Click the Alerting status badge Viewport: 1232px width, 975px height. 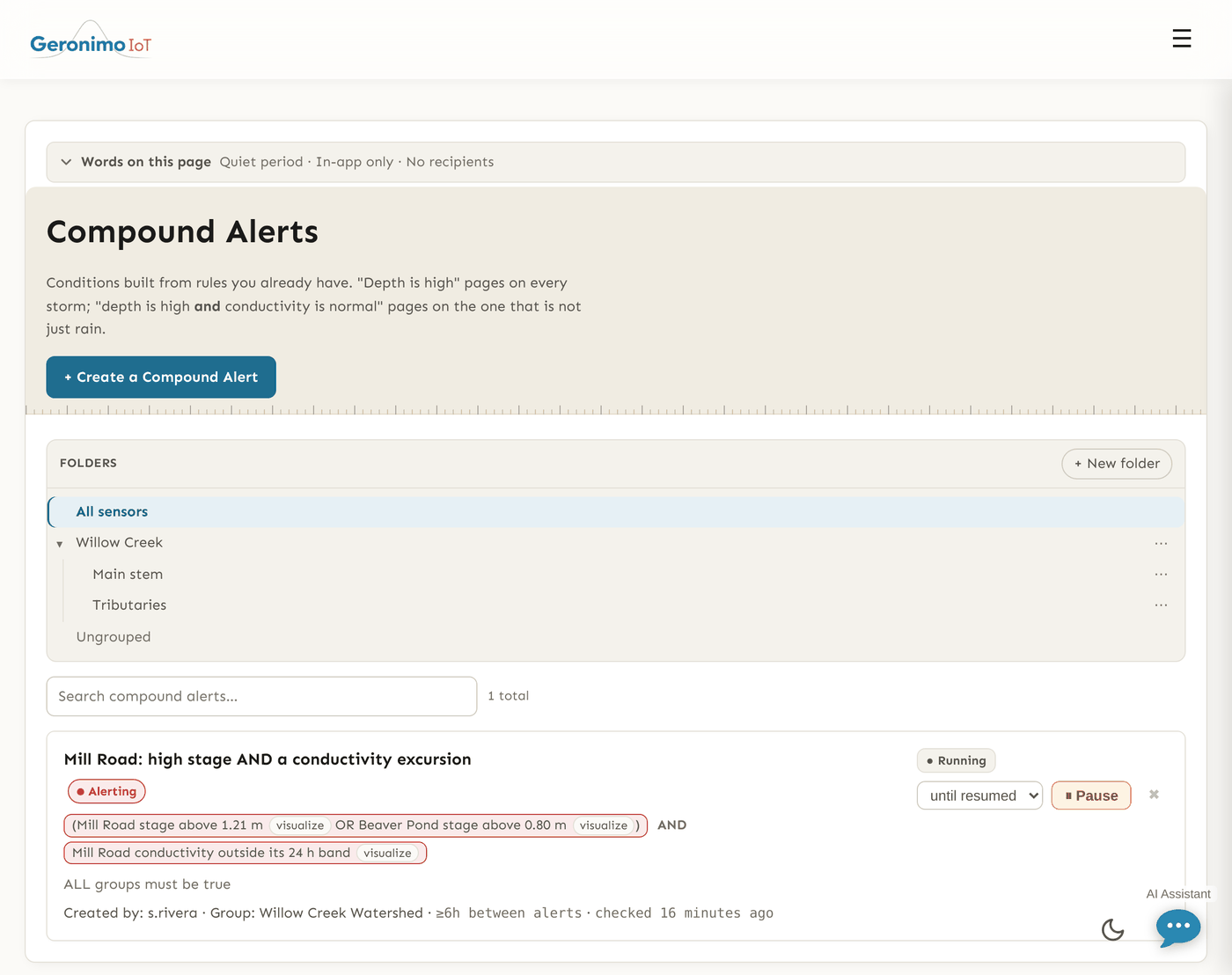(x=106, y=792)
